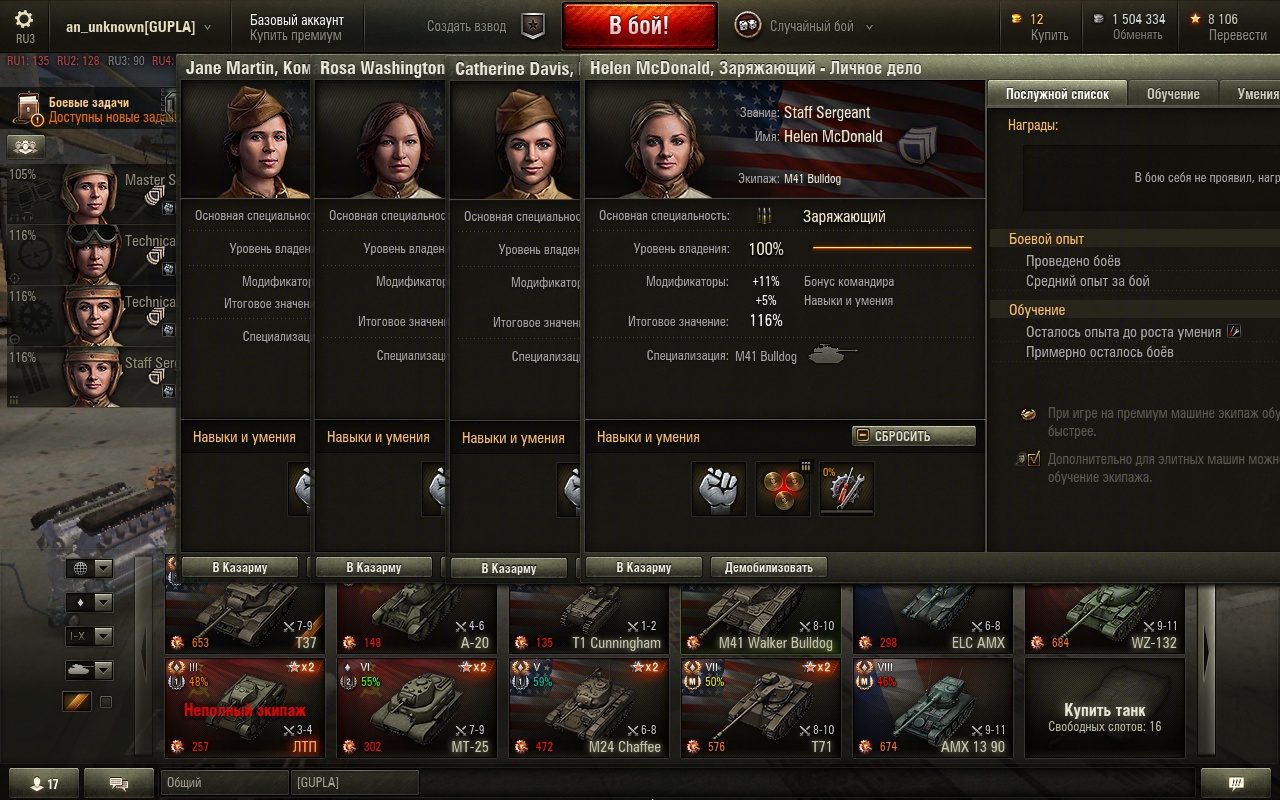Screen dimensions: 1280x800
Task: Select the M24 Chaffee tank
Action: [x=589, y=707]
